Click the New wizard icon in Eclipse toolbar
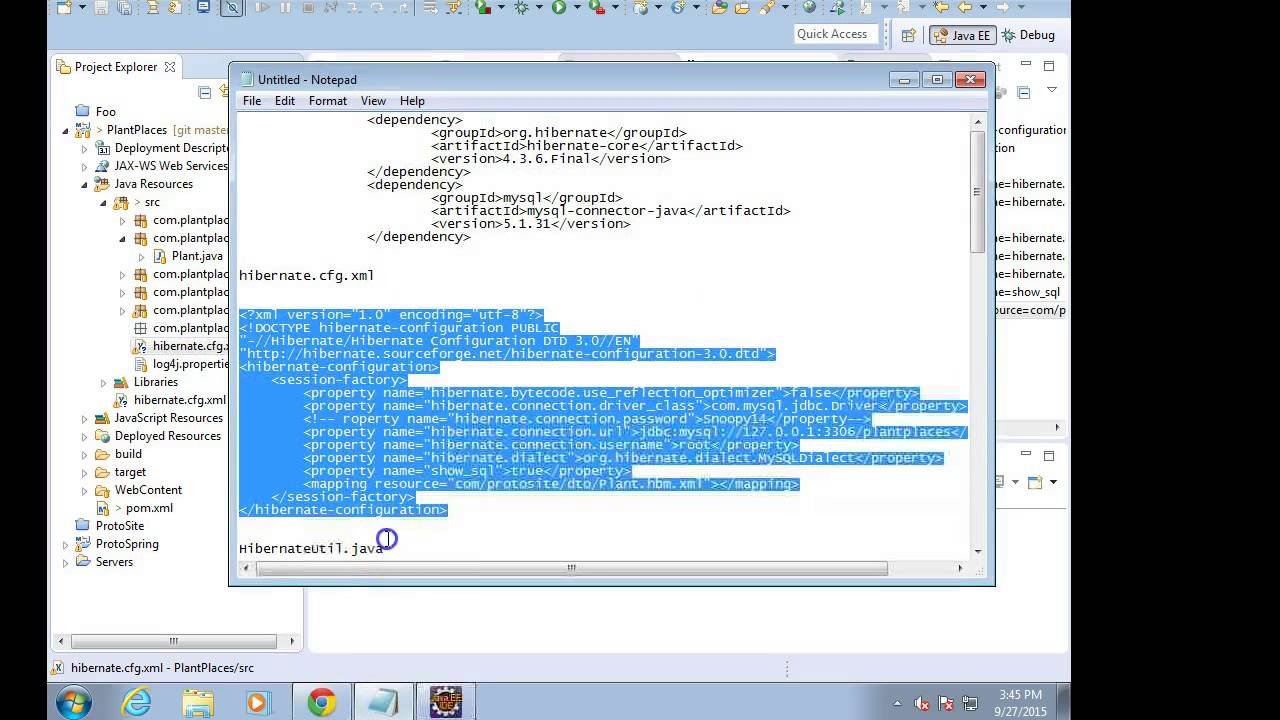This screenshot has width=1280, height=720. click(x=64, y=8)
